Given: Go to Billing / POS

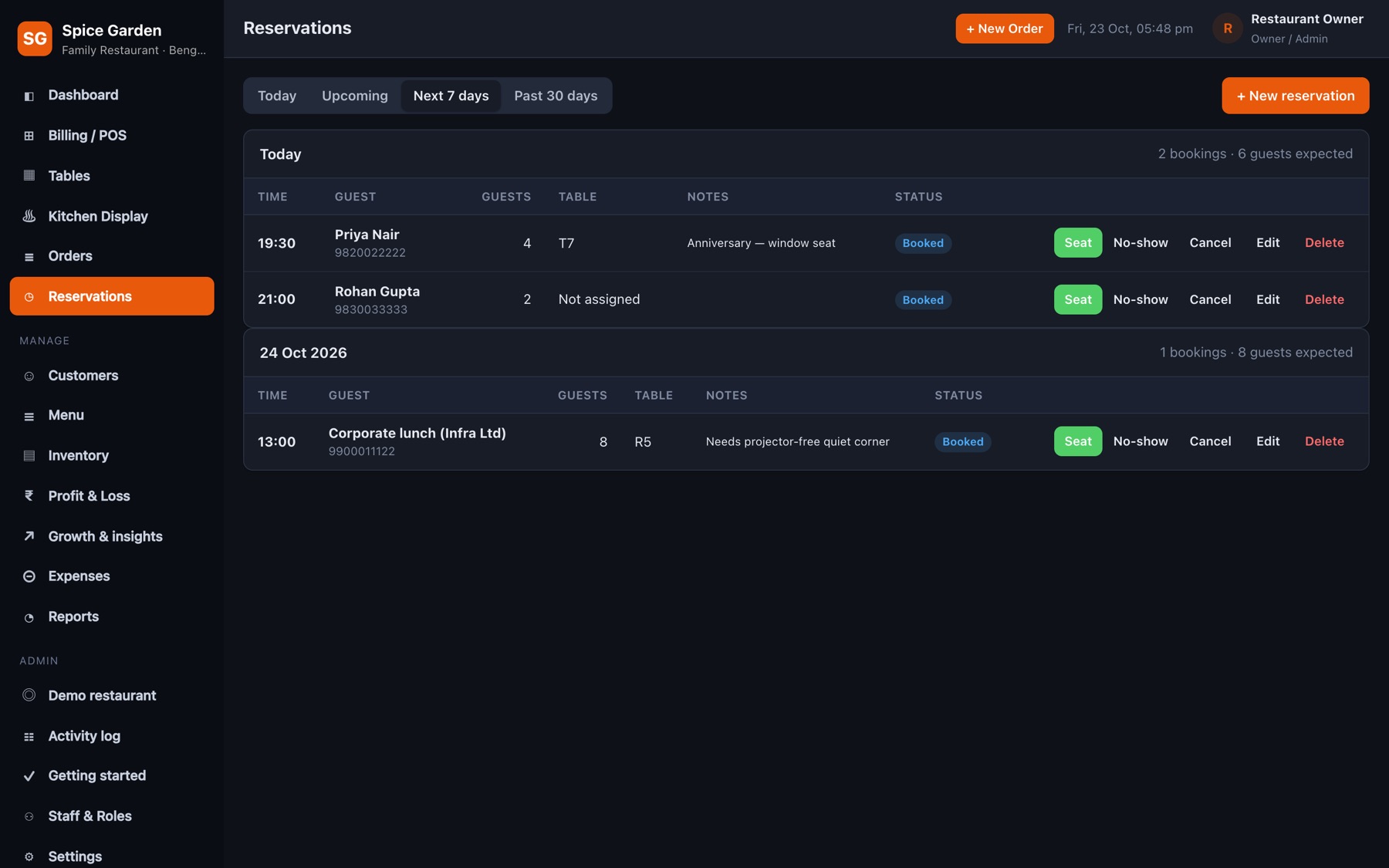Looking at the screenshot, I should [112, 135].
